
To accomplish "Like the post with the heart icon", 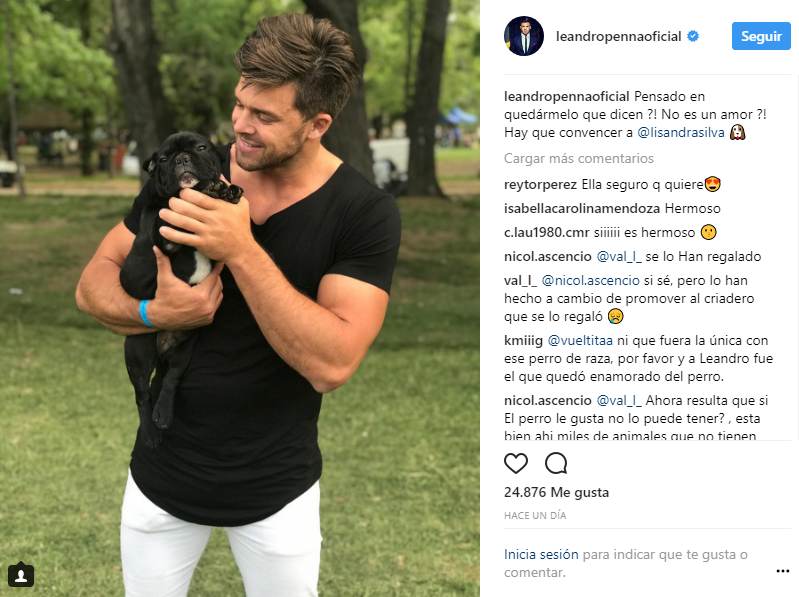I will tap(516, 463).
